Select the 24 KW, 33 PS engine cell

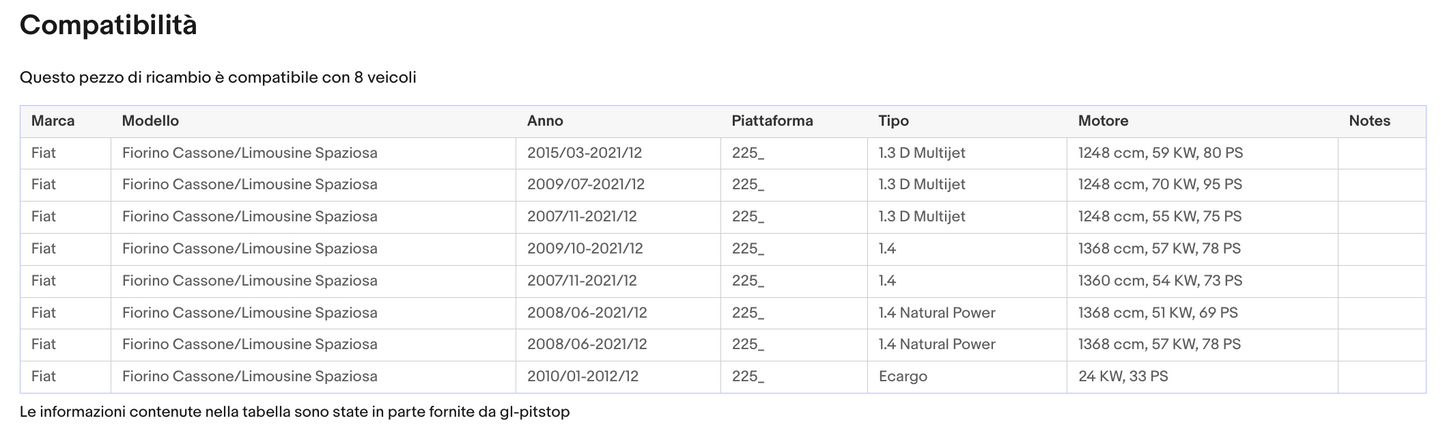point(1123,377)
